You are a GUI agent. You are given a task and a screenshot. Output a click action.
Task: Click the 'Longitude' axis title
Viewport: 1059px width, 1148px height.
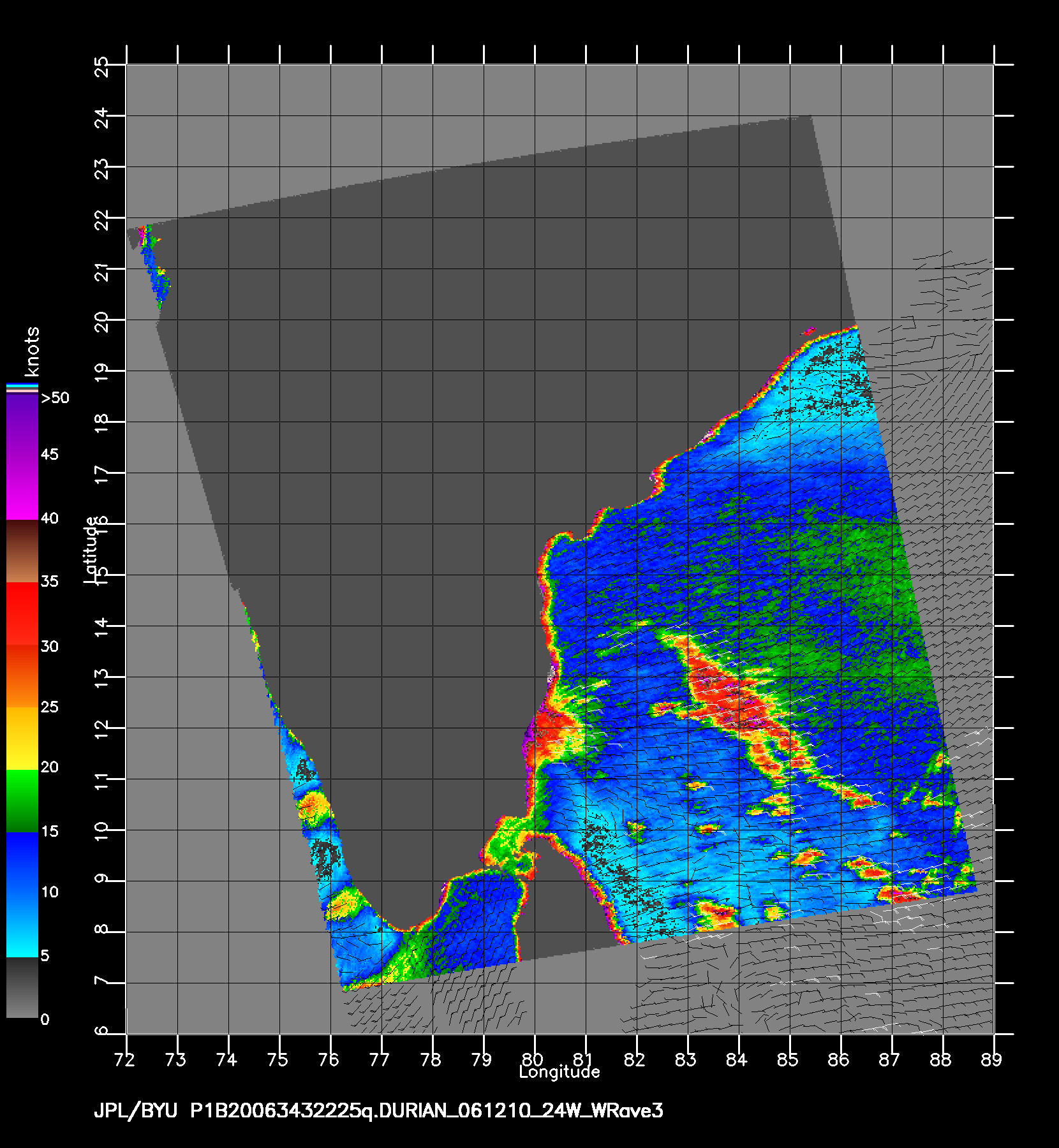559,1072
